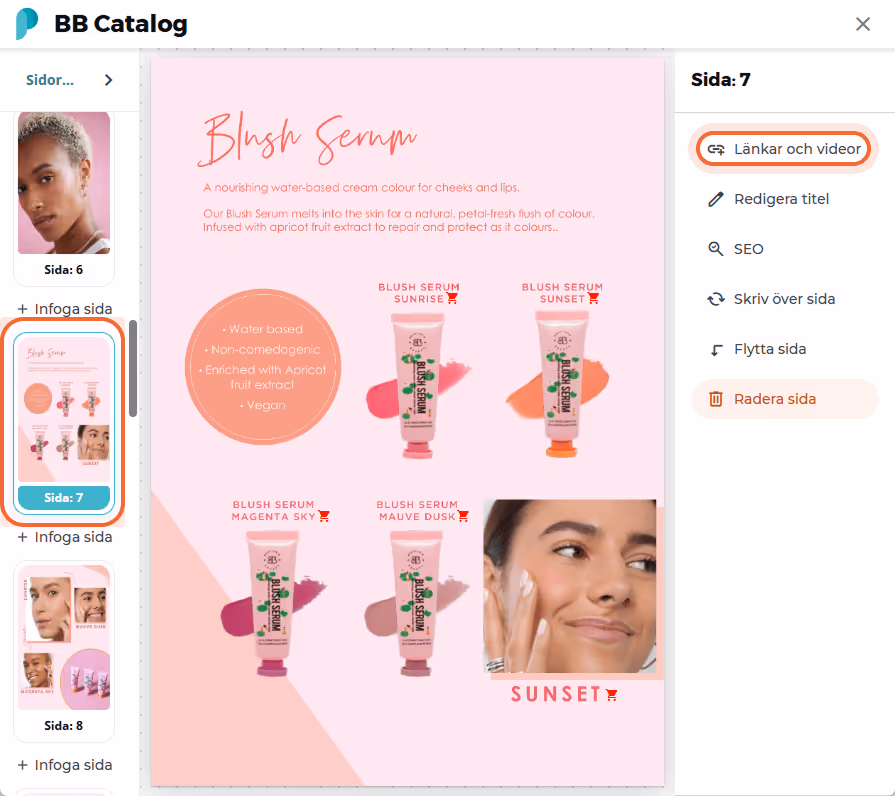
Task: Expand the Sidor panel chevron
Action: [x=108, y=80]
